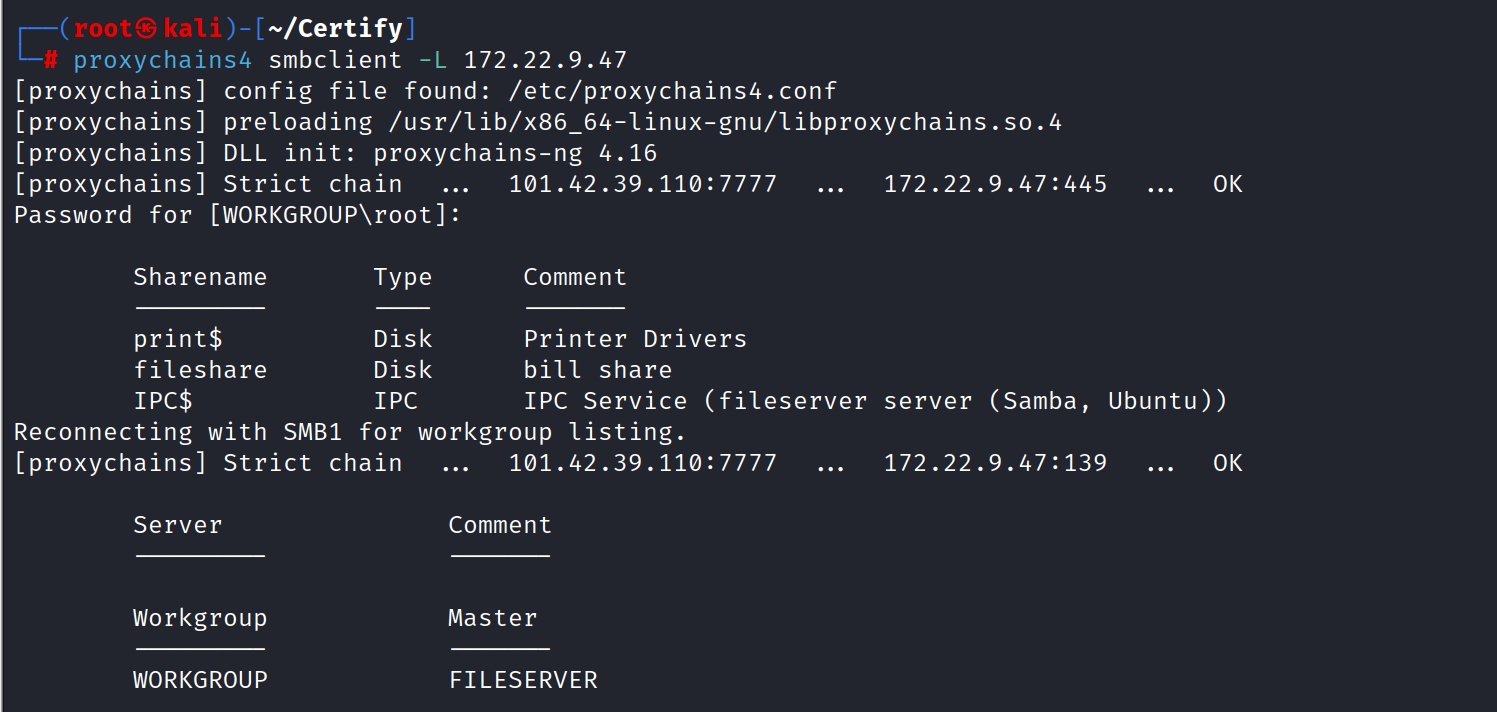Click the Password for [WORKGROUP\root] prompt line
Screen dimensions: 1497x712
pyautogui.click(x=237, y=215)
